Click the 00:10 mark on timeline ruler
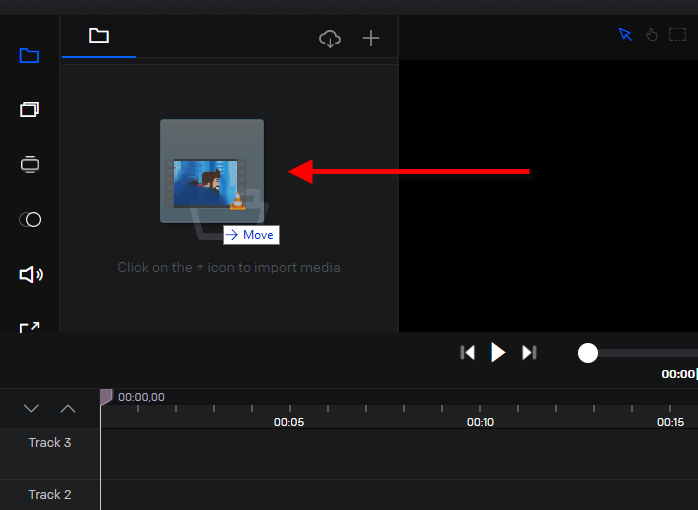698x510 pixels. [x=480, y=422]
